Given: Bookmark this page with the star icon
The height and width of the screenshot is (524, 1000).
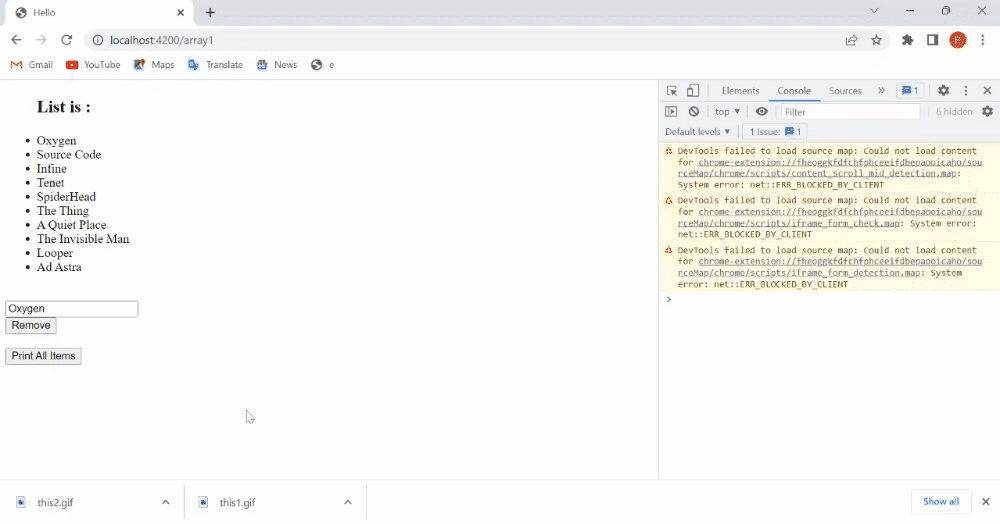Looking at the screenshot, I should (877, 40).
